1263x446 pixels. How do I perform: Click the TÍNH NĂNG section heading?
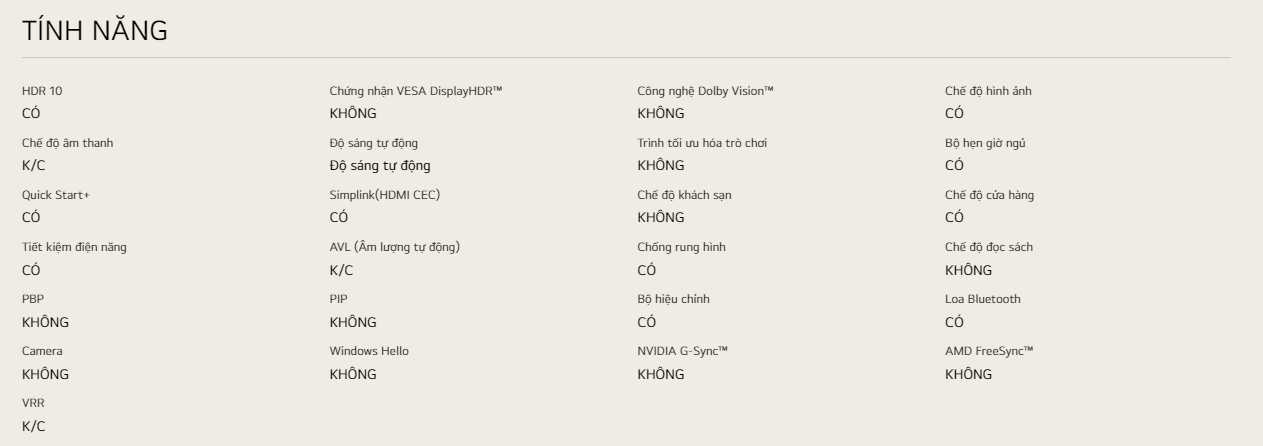pos(94,32)
